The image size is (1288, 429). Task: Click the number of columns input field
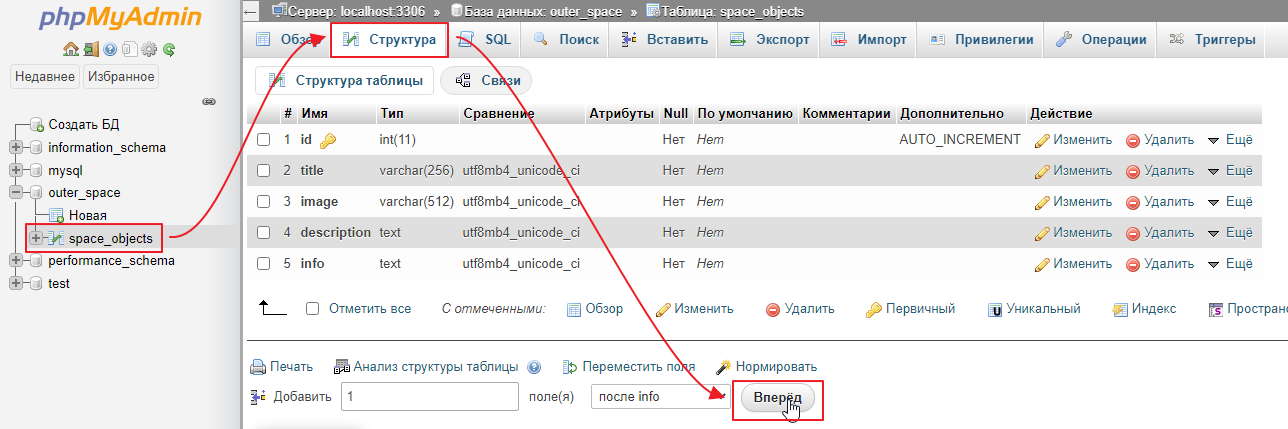click(429, 397)
